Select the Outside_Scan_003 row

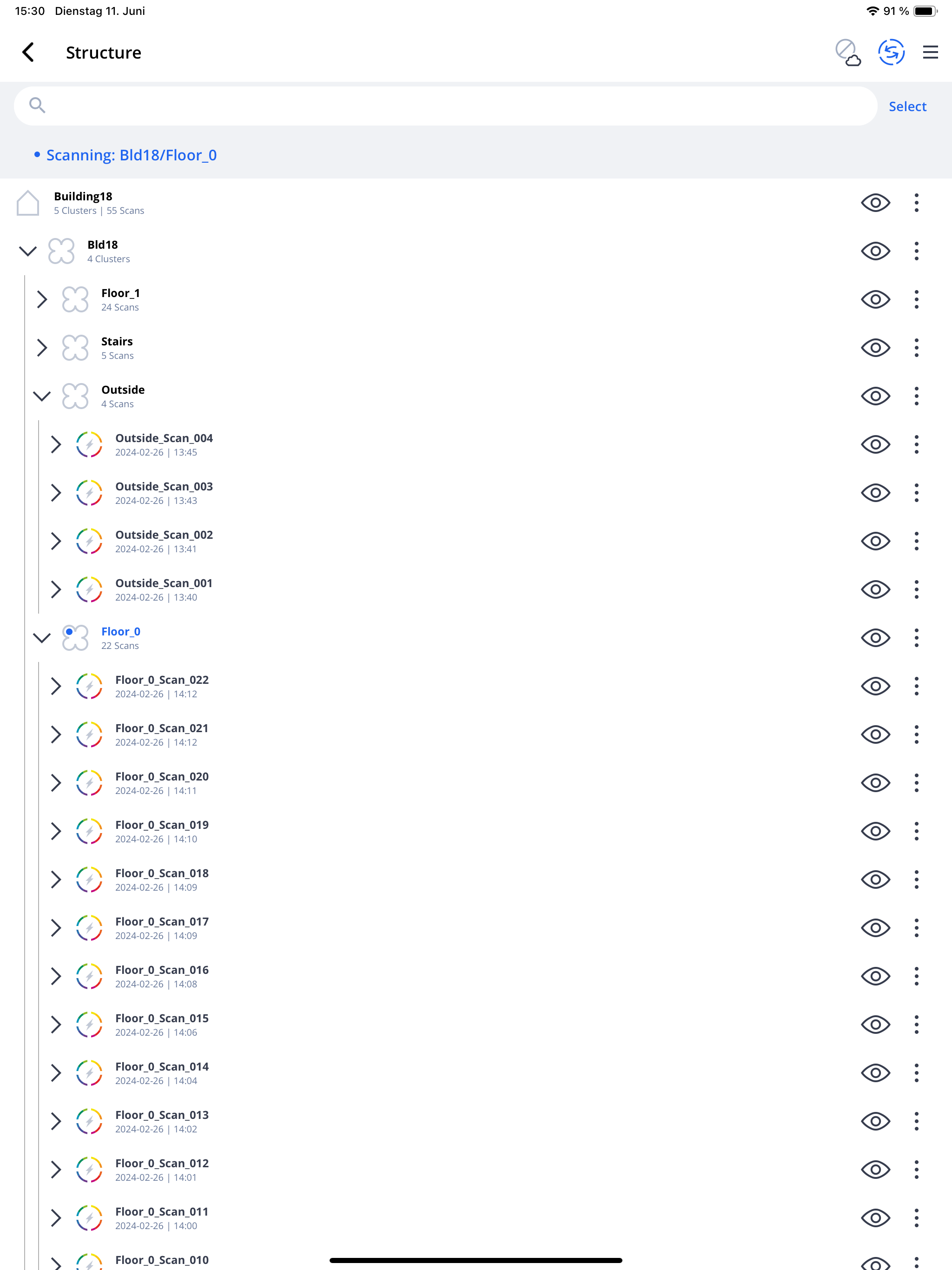[476, 493]
